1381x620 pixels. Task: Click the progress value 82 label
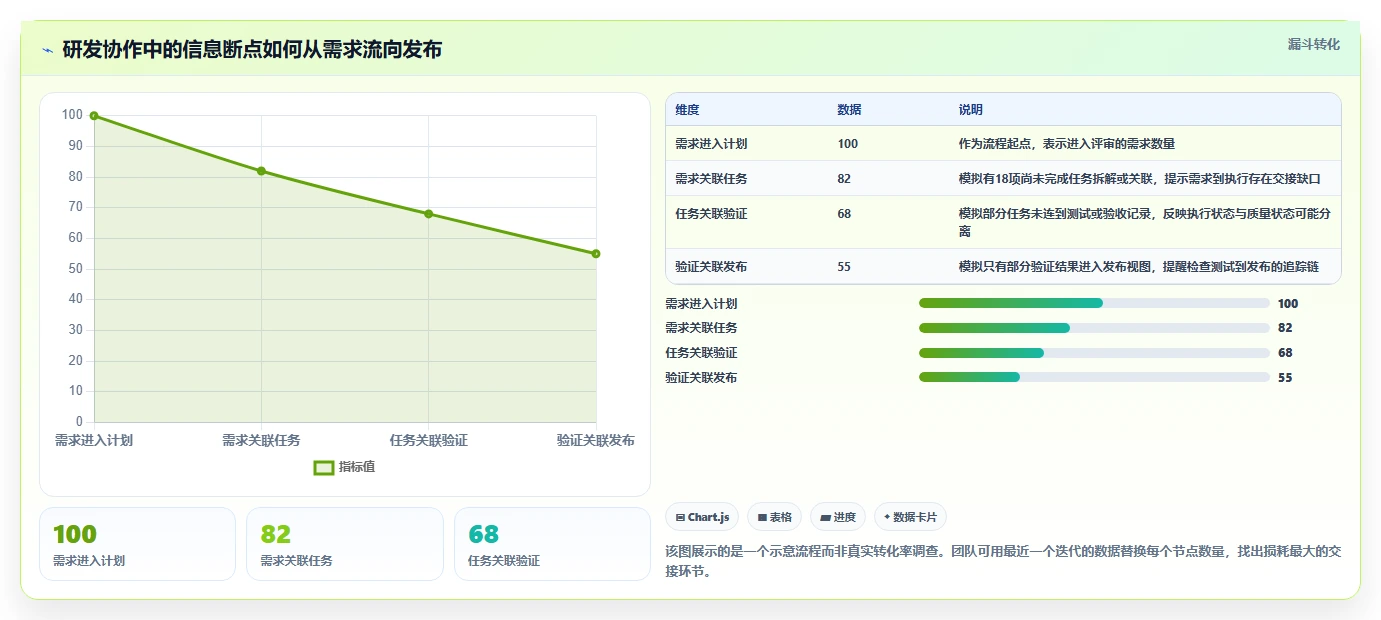1285,328
